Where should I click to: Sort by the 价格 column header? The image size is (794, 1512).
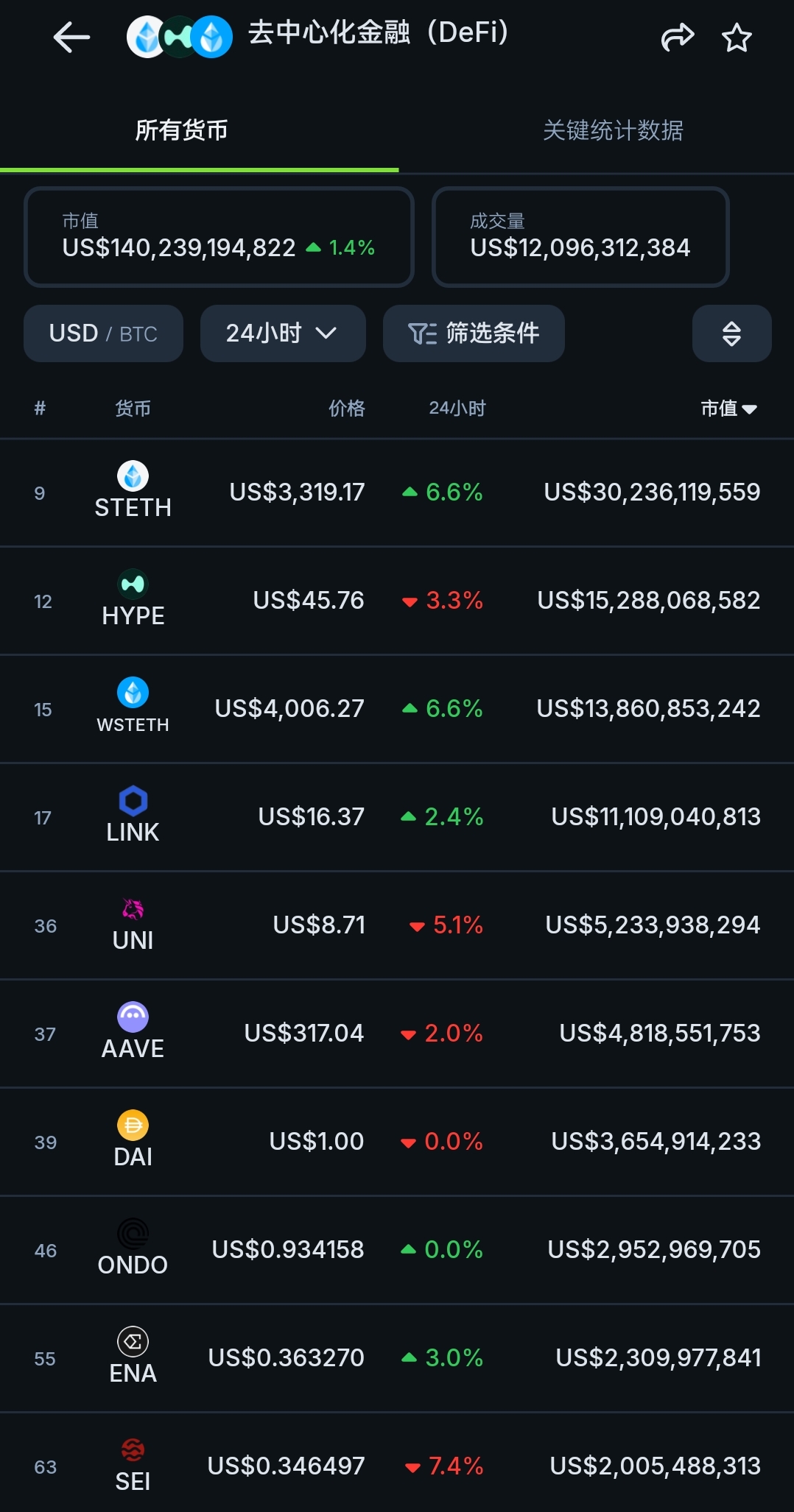pos(347,409)
